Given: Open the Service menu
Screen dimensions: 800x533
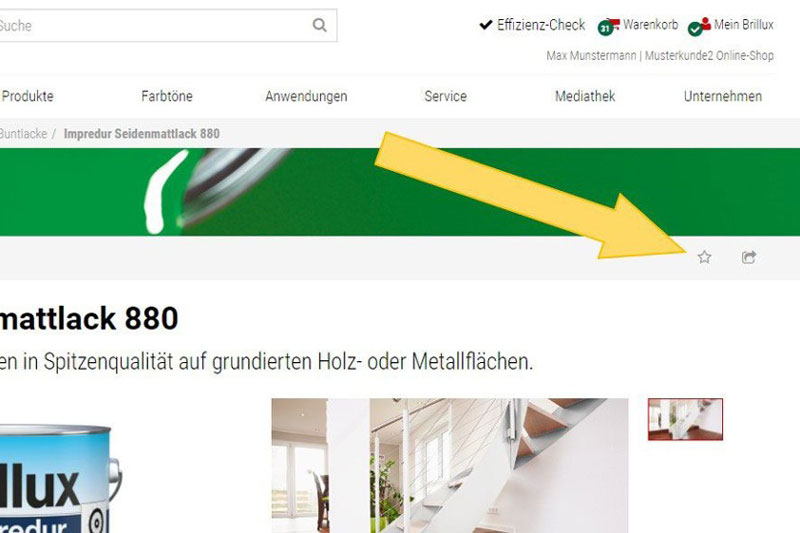Looking at the screenshot, I should [445, 96].
